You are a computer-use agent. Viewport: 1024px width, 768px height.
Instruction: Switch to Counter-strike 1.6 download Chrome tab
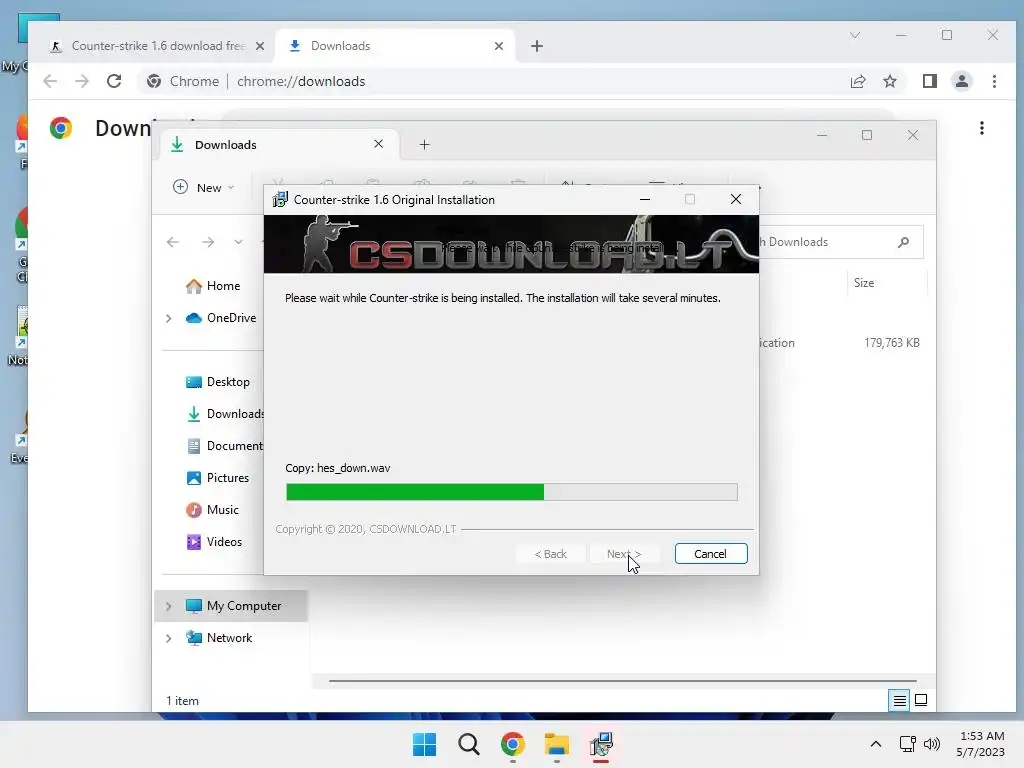tap(158, 46)
